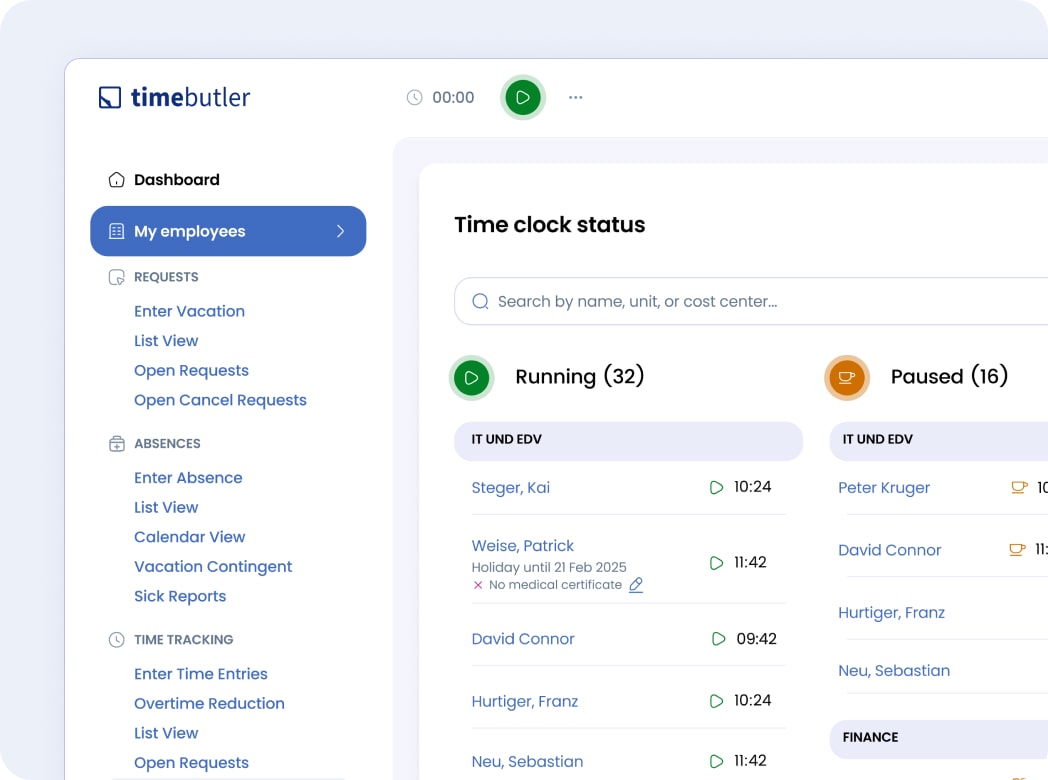Click the edit pencil next to medical certificate
The width and height of the screenshot is (1048, 780).
click(x=636, y=585)
